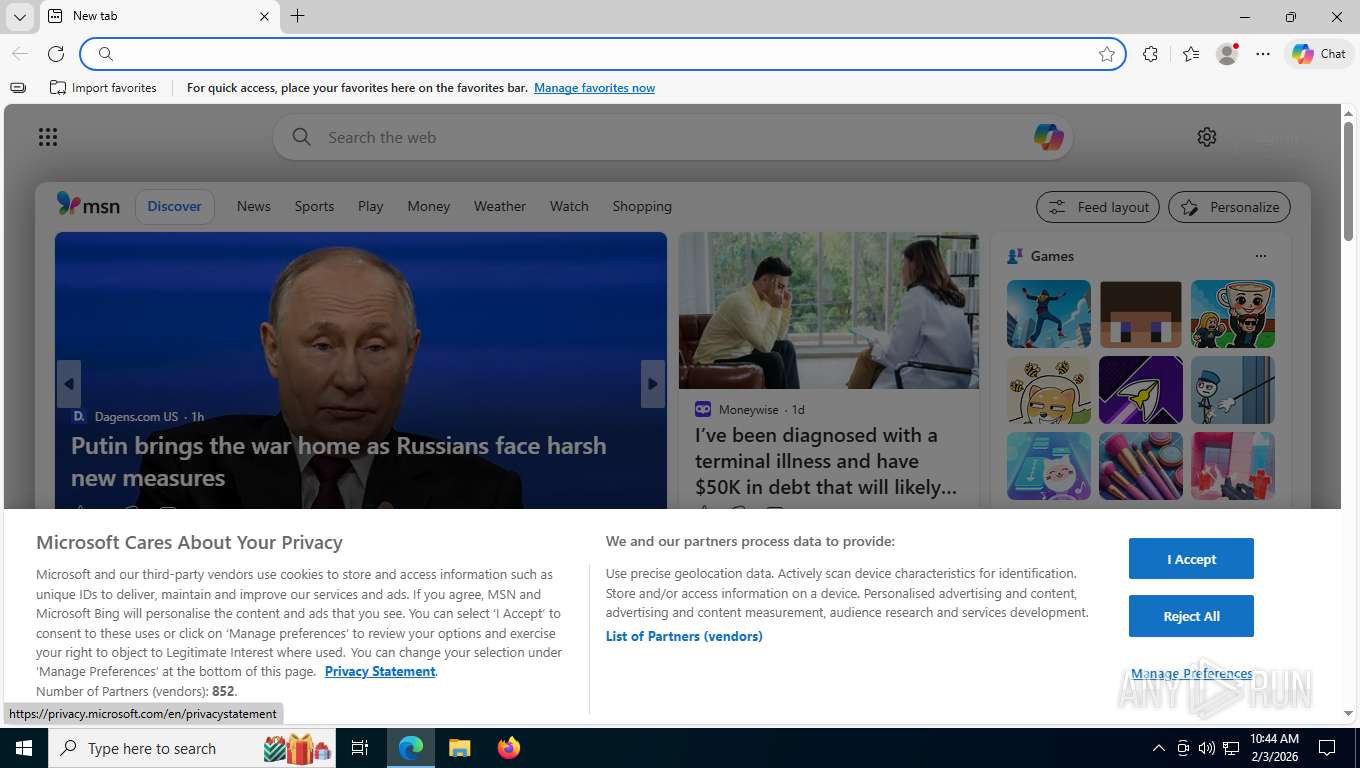Click the msn logo
This screenshot has height=768, width=1360.
coord(88,205)
